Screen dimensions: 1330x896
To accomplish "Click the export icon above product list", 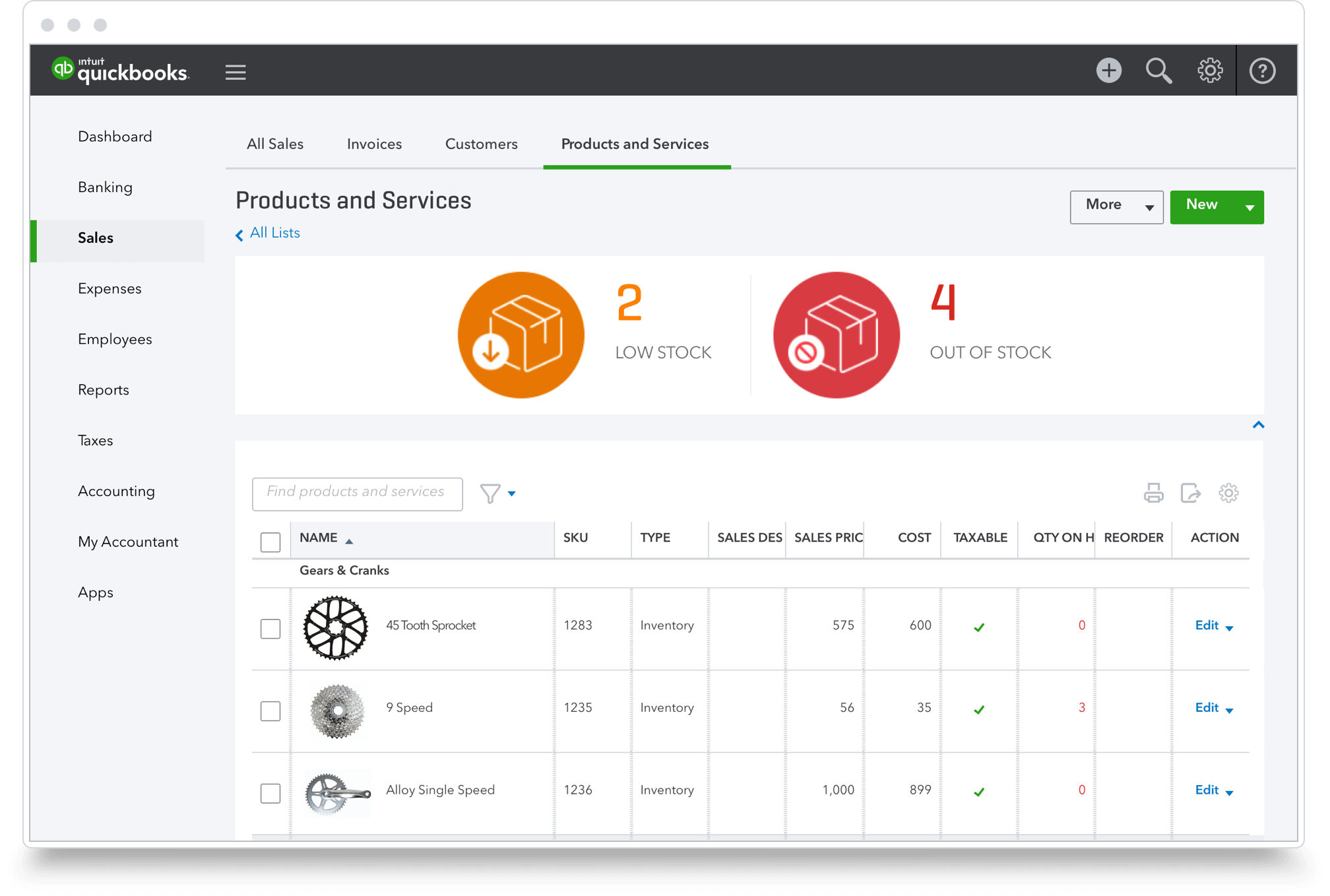I will tap(1192, 492).
